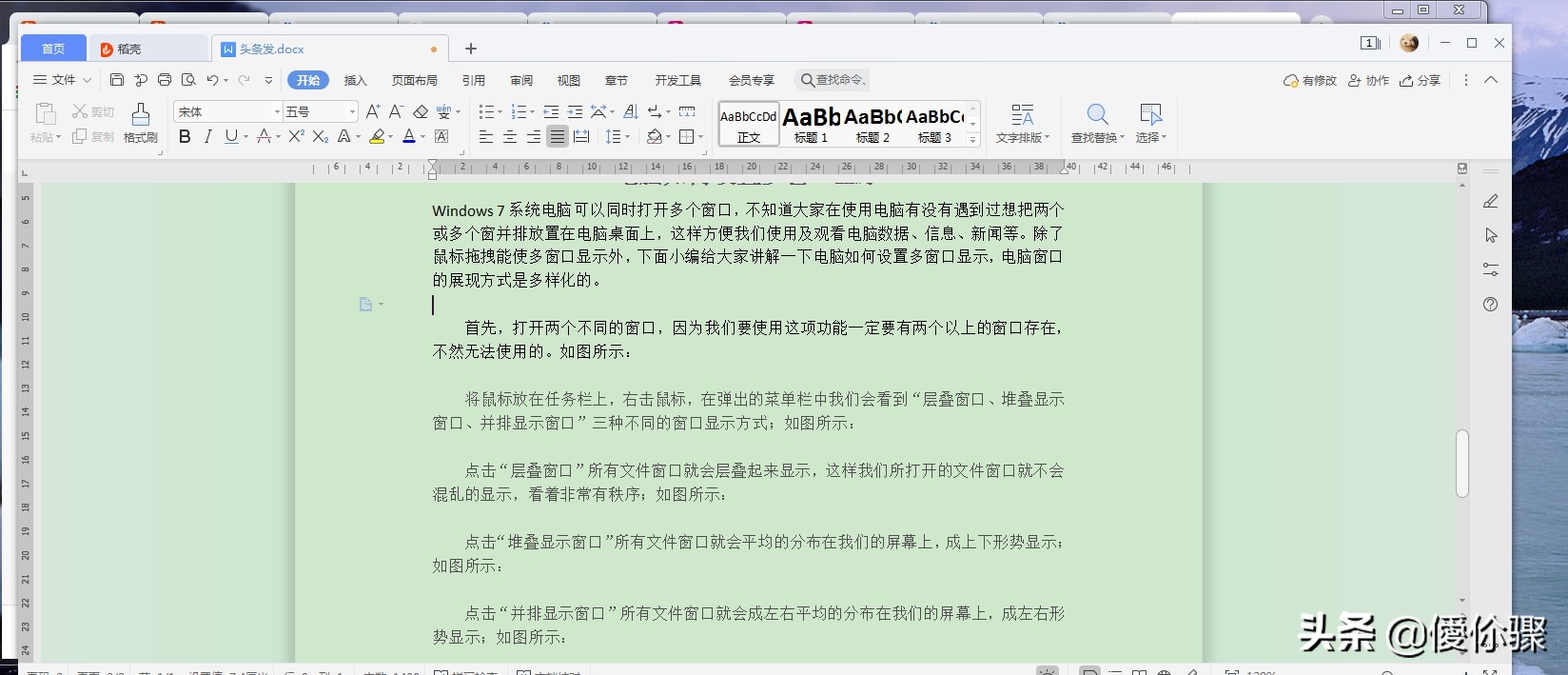This screenshot has width=1568, height=675.
Task: Click the character border icon
Action: (441, 137)
